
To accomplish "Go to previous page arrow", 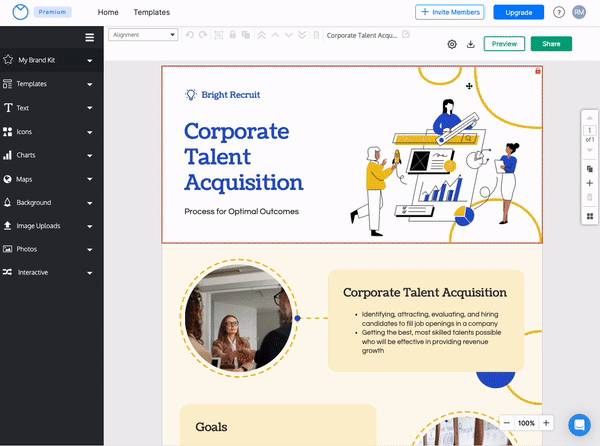I will (590, 118).
